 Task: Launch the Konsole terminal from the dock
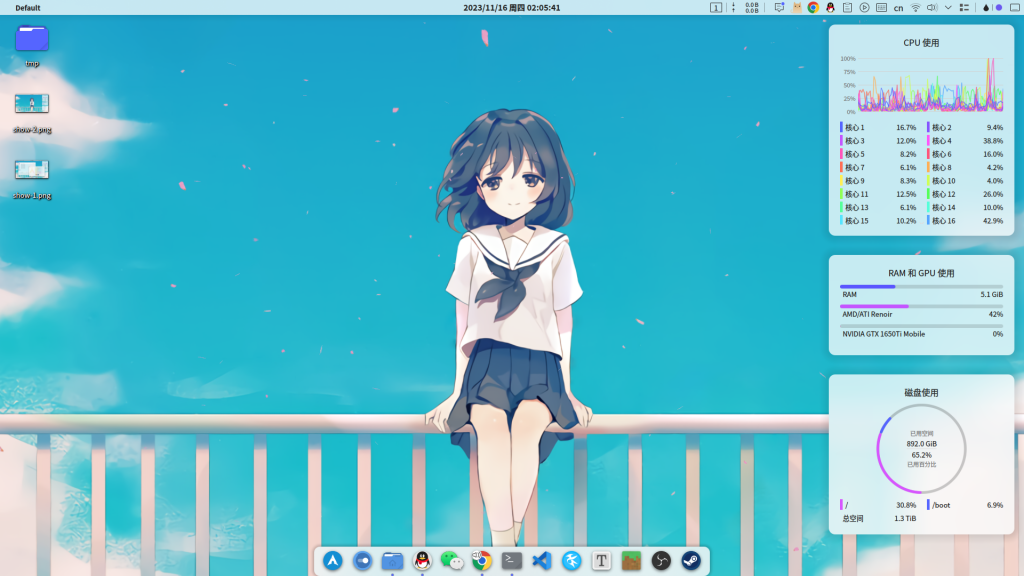pos(512,560)
